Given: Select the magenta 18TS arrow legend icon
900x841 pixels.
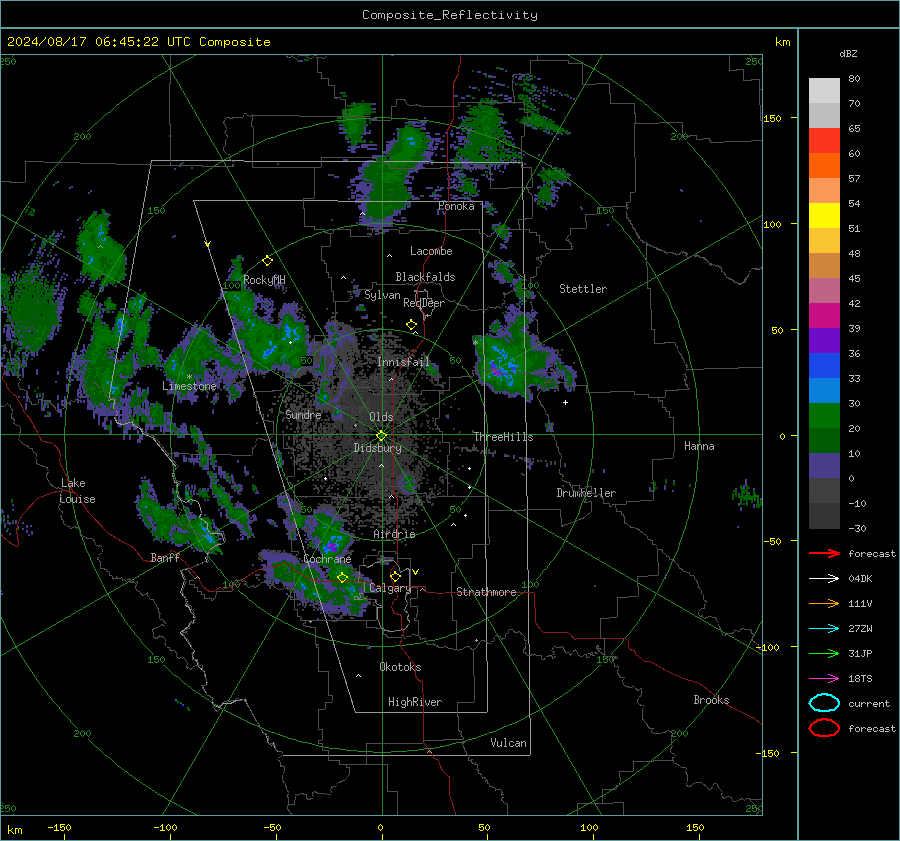Looking at the screenshot, I should [824, 679].
